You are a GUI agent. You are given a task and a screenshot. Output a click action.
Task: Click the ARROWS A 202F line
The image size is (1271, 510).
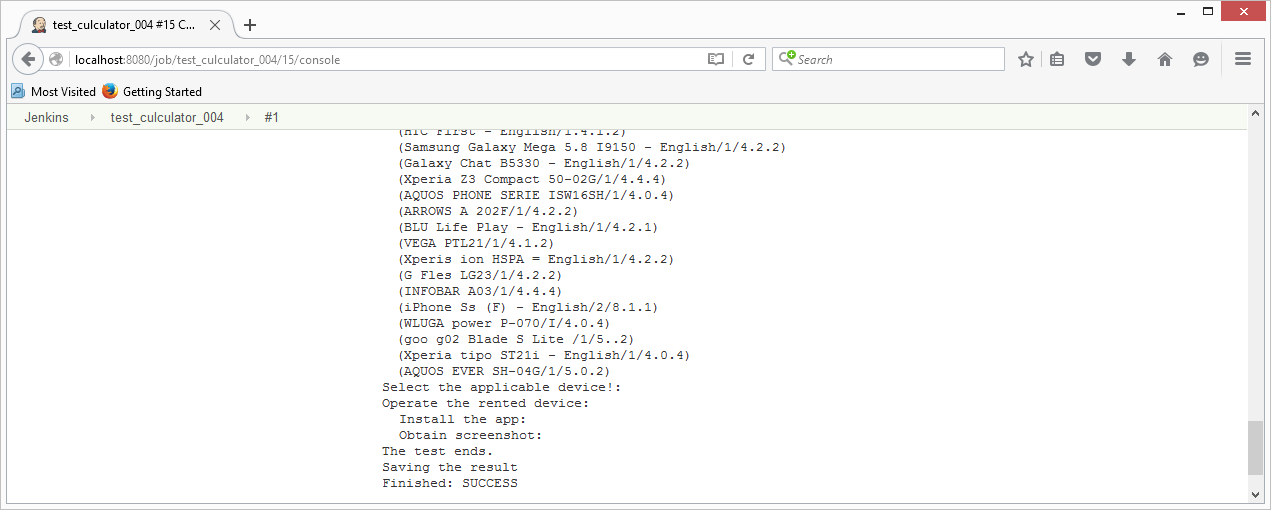(x=488, y=211)
